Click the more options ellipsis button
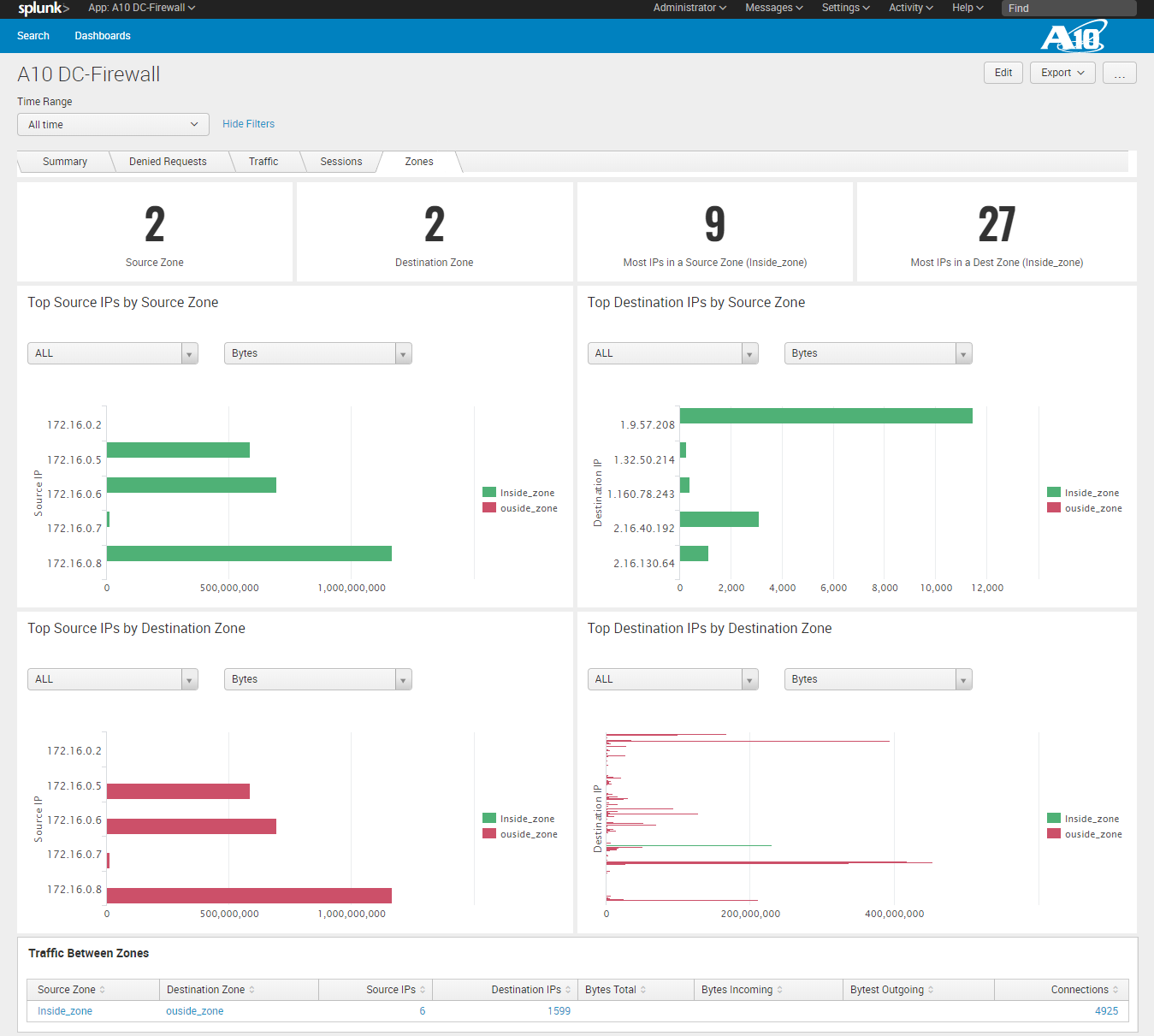This screenshot has width=1154, height=1036. (1120, 73)
